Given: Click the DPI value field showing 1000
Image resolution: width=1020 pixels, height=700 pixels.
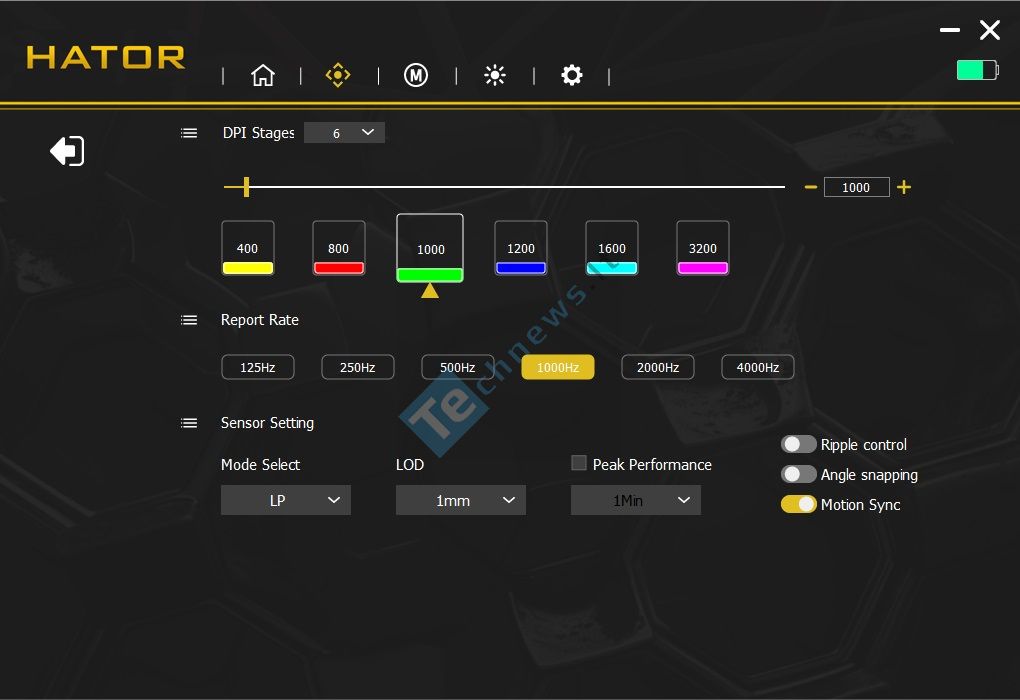Looking at the screenshot, I should pos(856,187).
